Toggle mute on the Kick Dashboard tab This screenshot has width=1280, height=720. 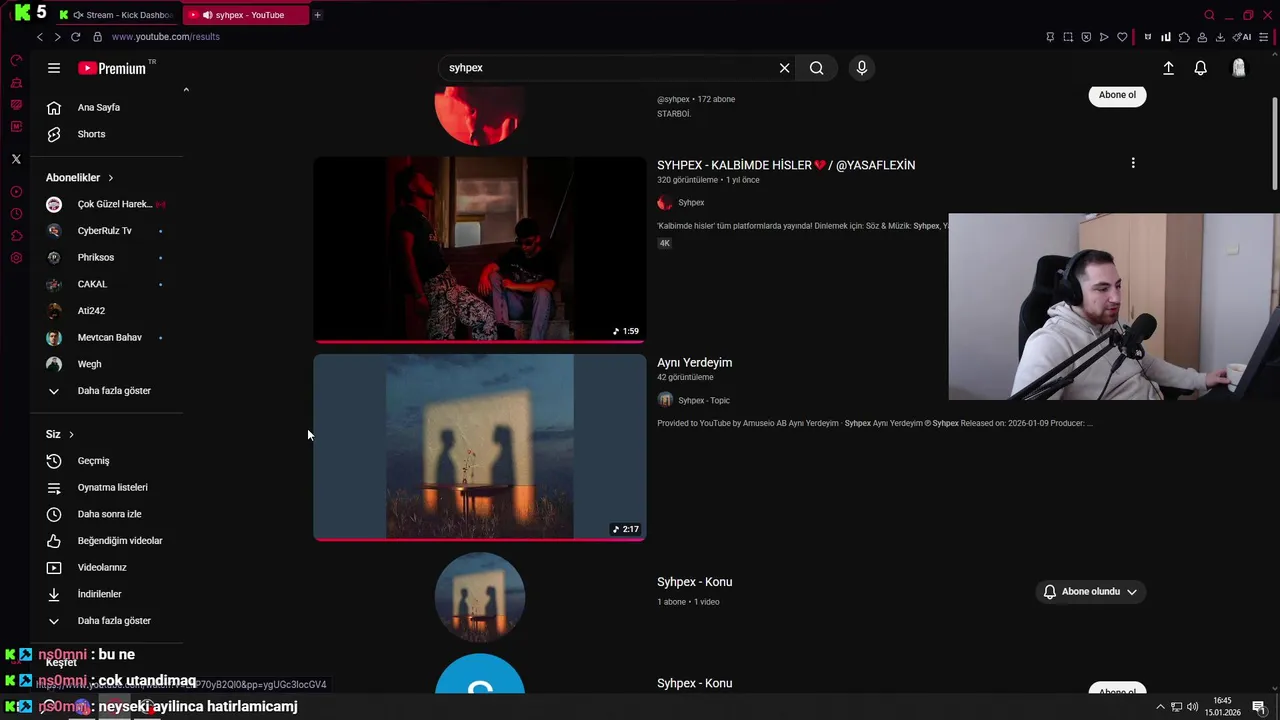coord(78,15)
